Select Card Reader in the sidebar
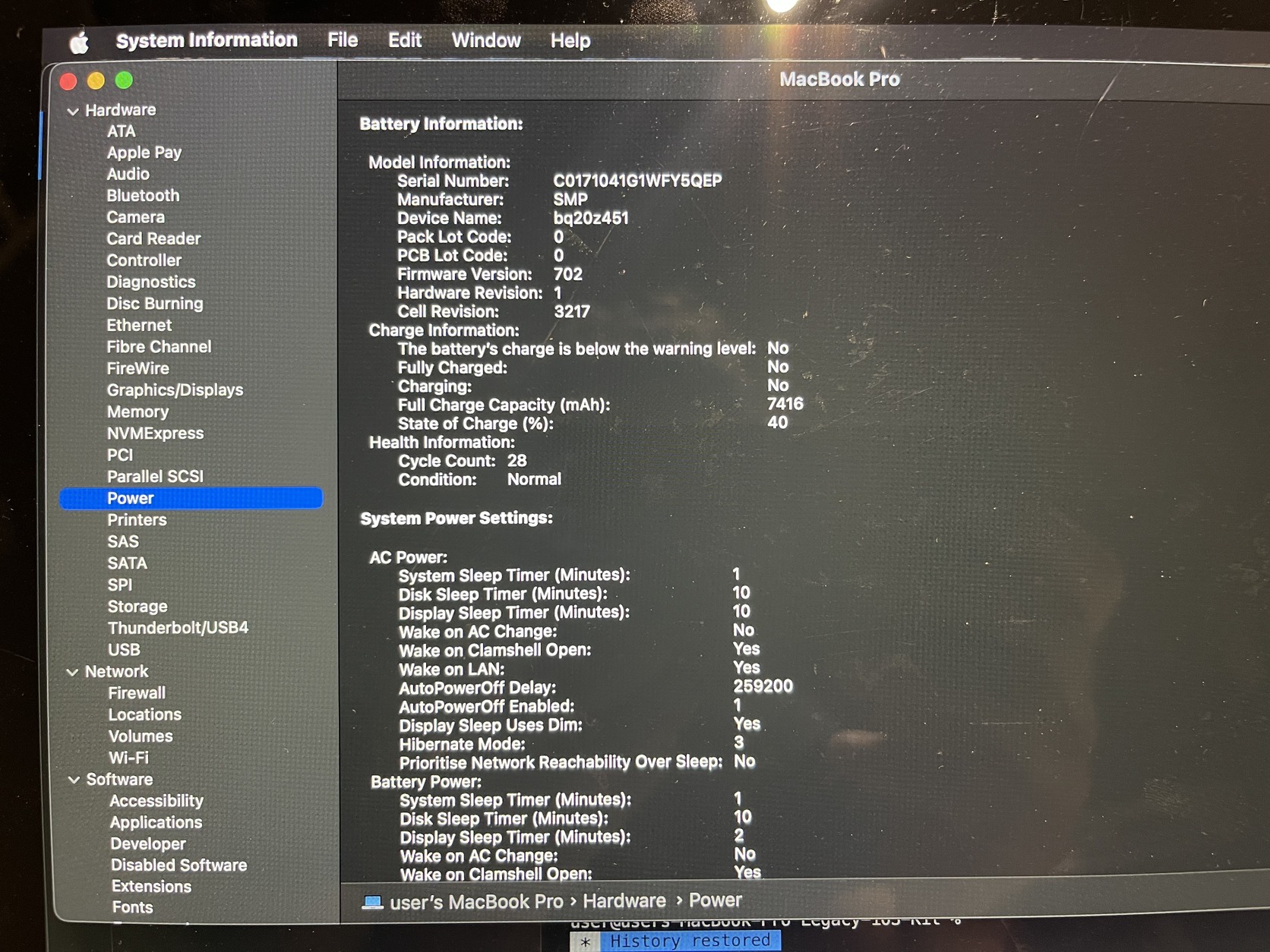 coord(154,238)
